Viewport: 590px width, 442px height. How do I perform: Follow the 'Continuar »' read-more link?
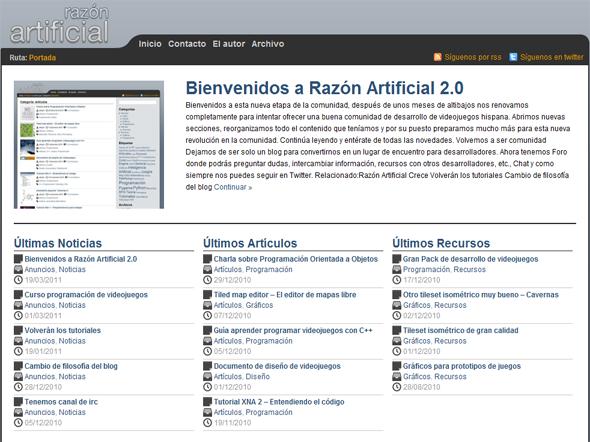(233, 187)
